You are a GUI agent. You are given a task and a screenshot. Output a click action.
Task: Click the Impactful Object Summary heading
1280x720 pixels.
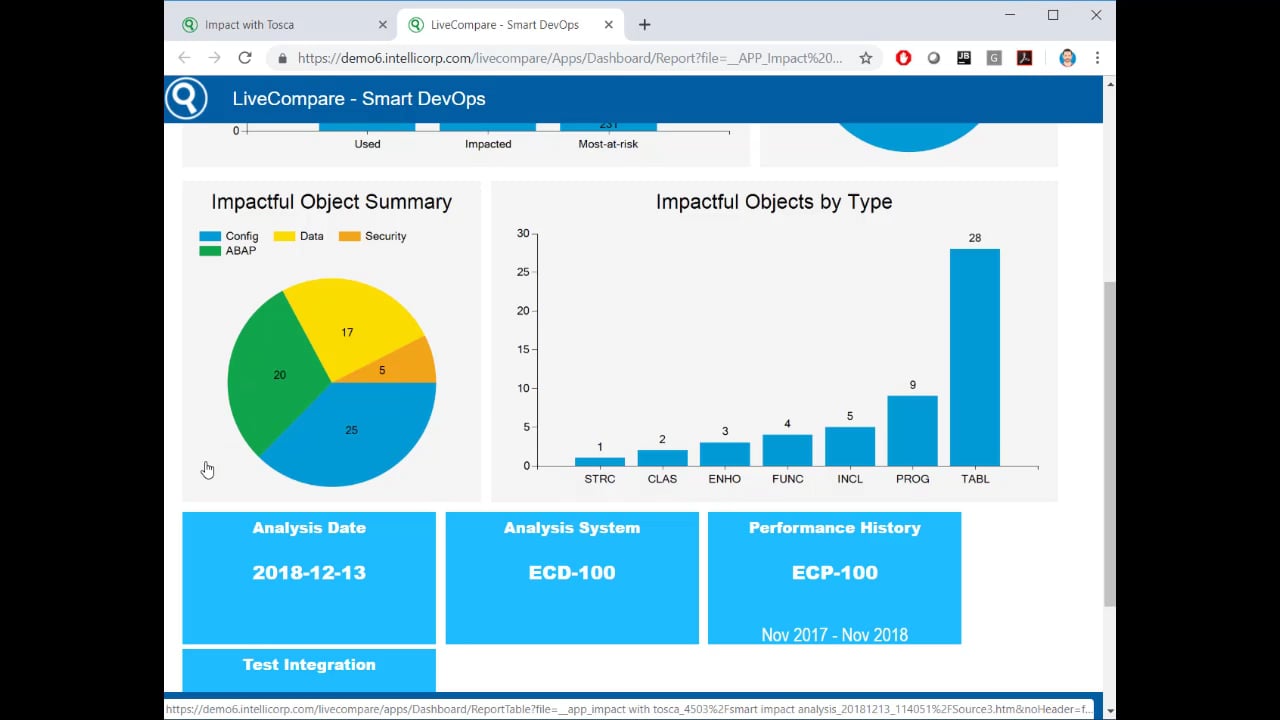pos(331,201)
